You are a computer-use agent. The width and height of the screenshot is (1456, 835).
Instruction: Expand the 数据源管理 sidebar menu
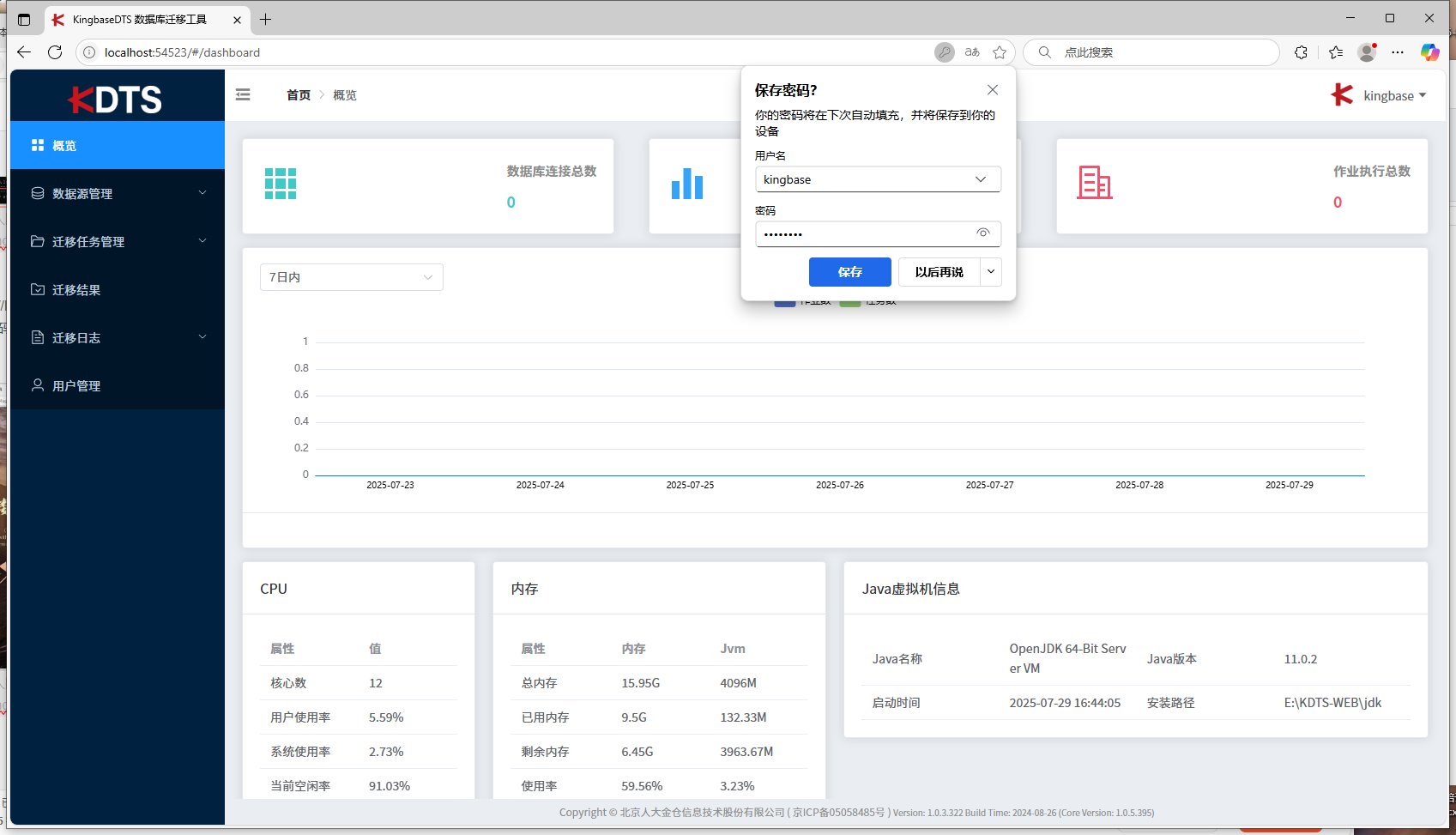click(x=118, y=193)
